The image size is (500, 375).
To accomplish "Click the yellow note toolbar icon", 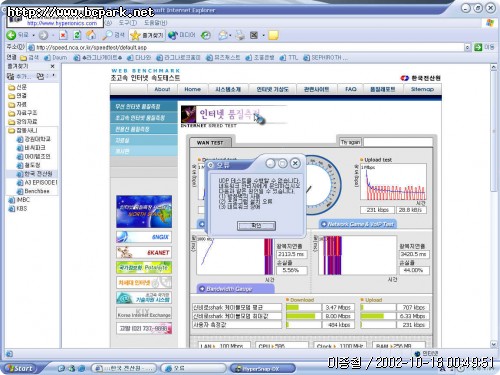I will [273, 35].
